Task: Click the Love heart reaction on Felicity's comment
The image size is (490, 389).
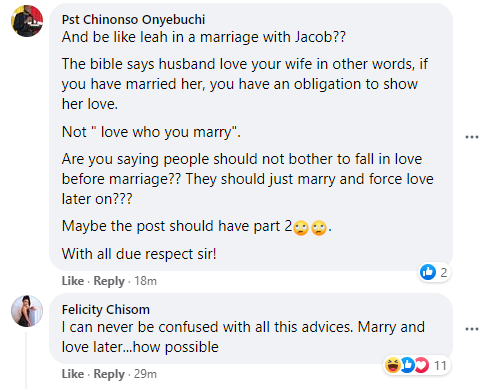Action: [x=421, y=365]
